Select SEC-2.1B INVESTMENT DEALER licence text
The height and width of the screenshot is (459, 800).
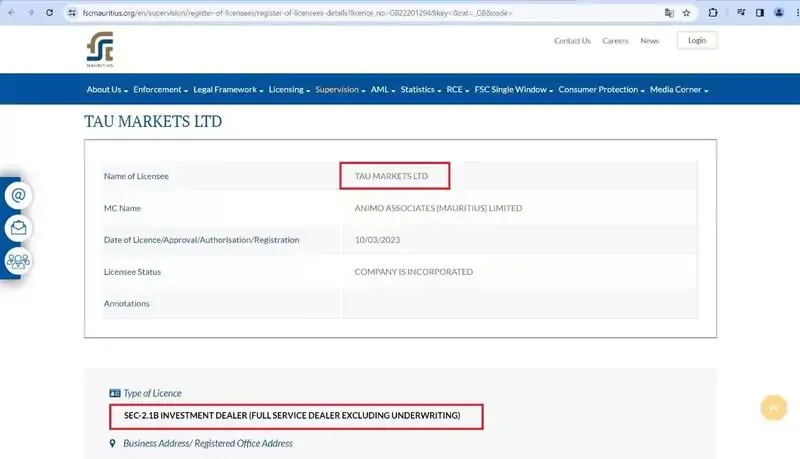[292, 416]
